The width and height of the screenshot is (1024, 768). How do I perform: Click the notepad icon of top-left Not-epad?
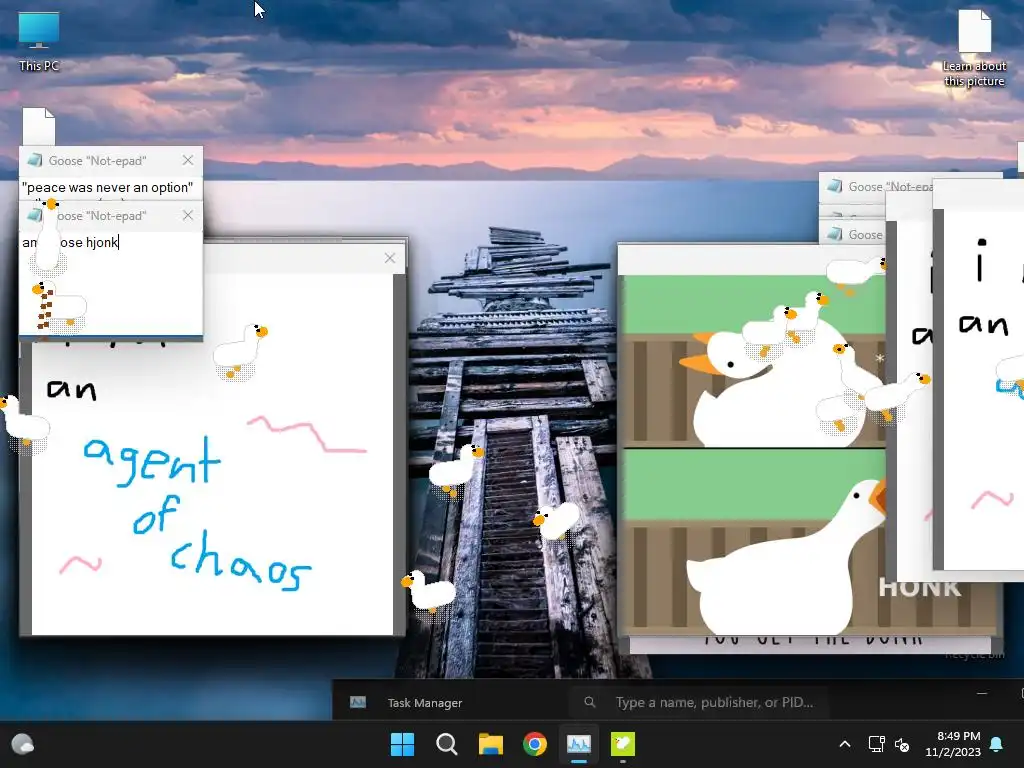pyautogui.click(x=35, y=160)
